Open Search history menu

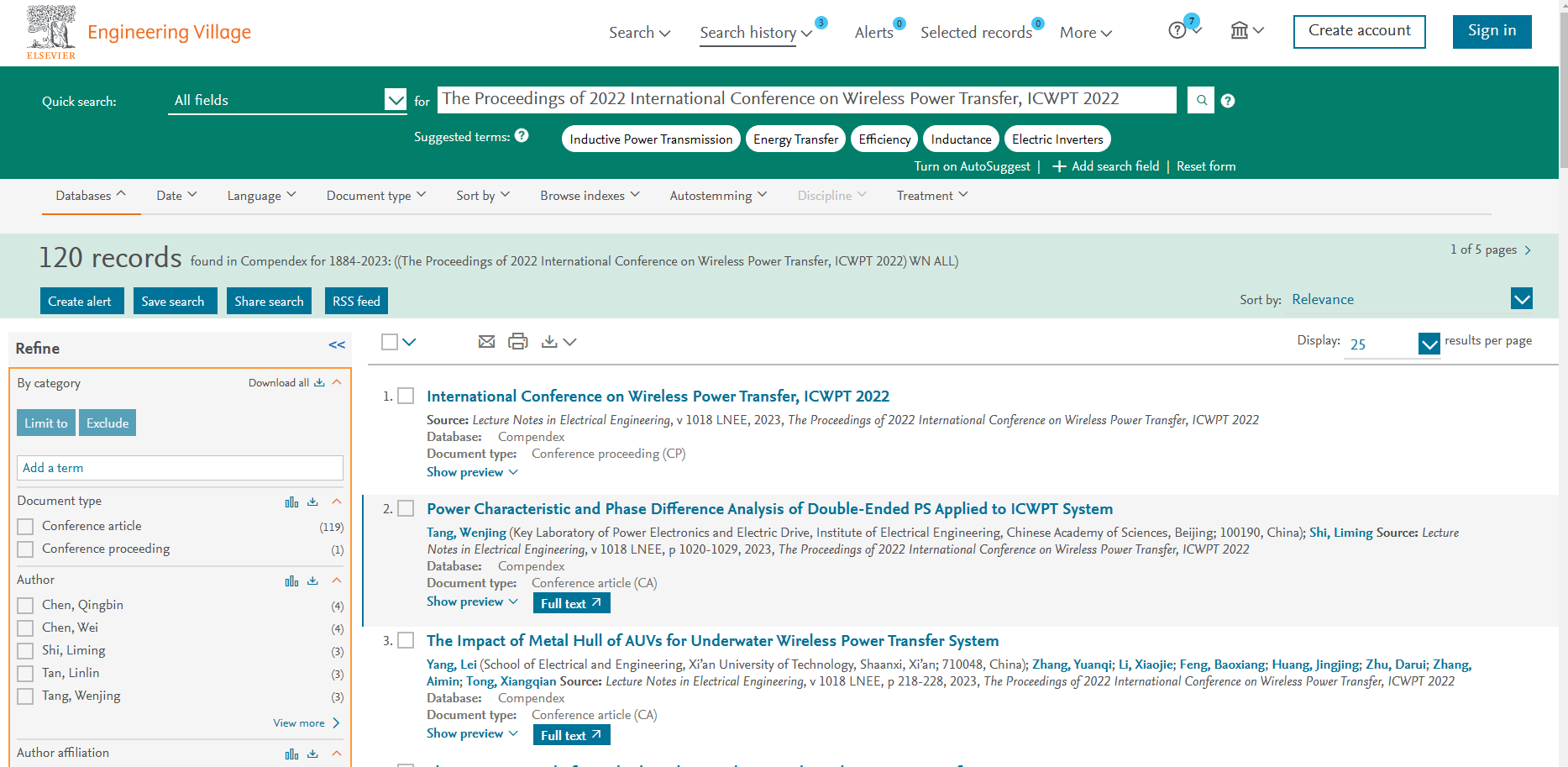756,33
